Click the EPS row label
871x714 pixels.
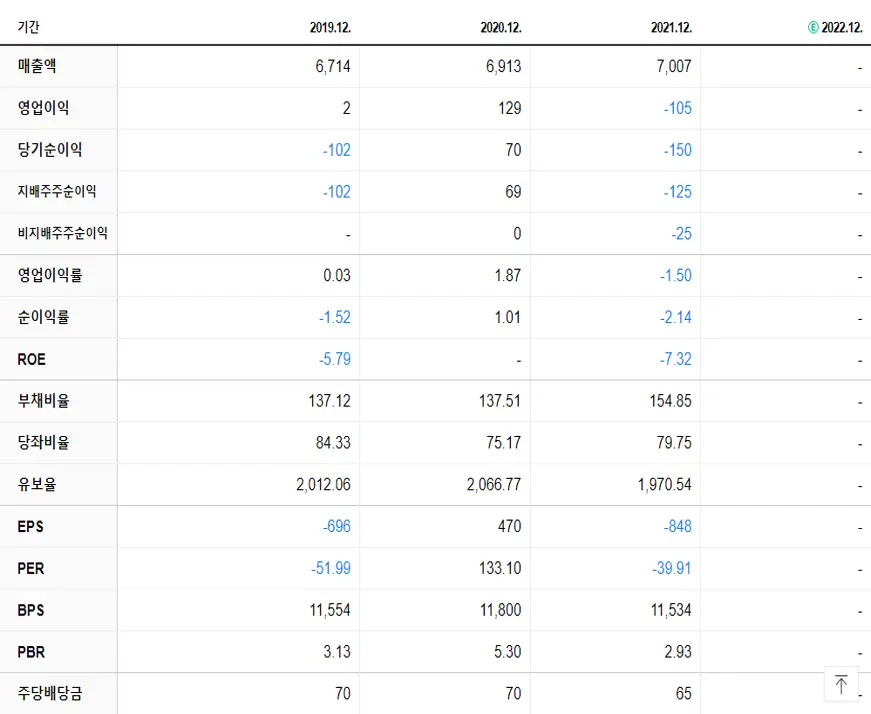(31, 526)
